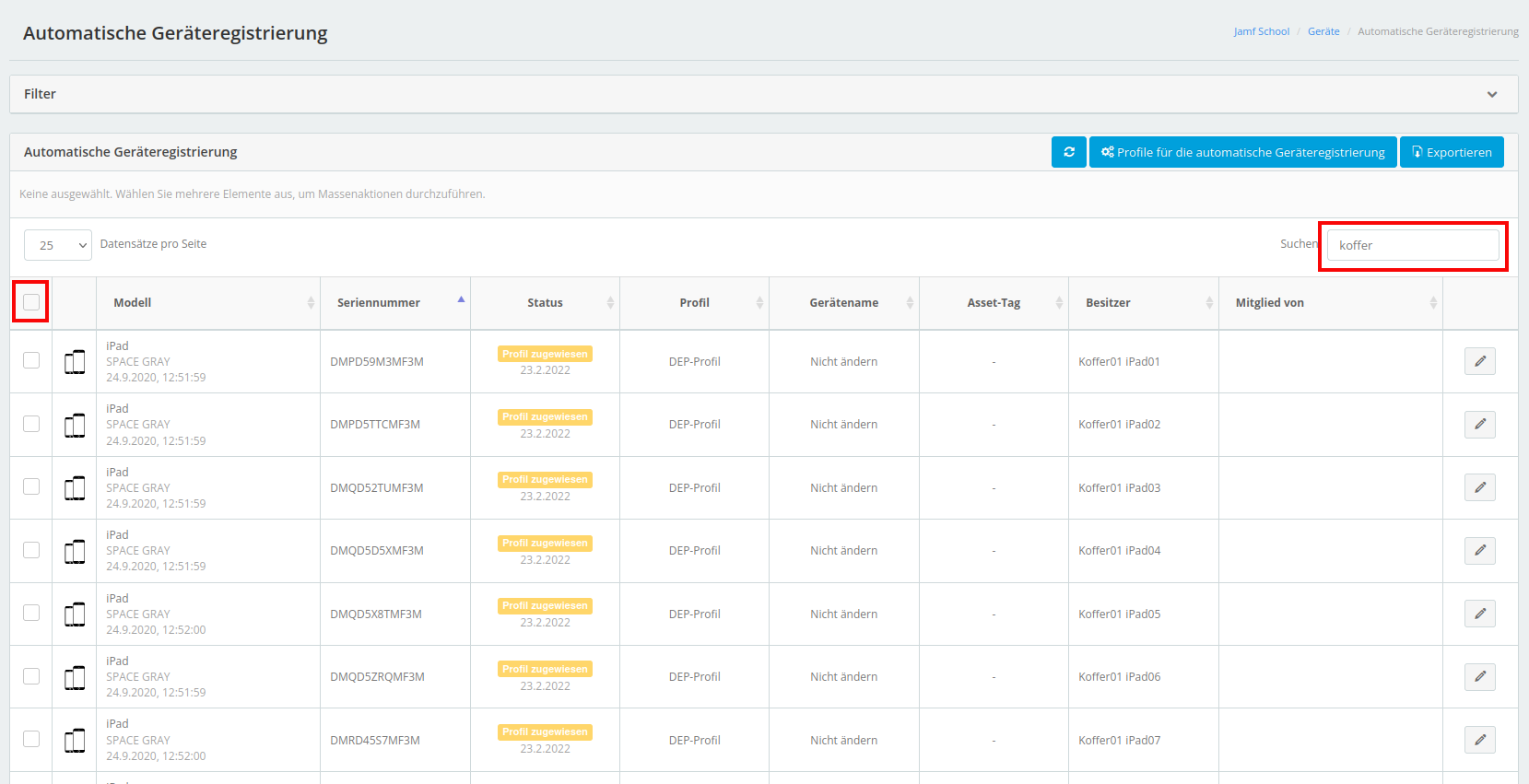This screenshot has height=784, width=1529.
Task: Click device icon in DMPD5TTCMF3M row
Action: (x=75, y=425)
